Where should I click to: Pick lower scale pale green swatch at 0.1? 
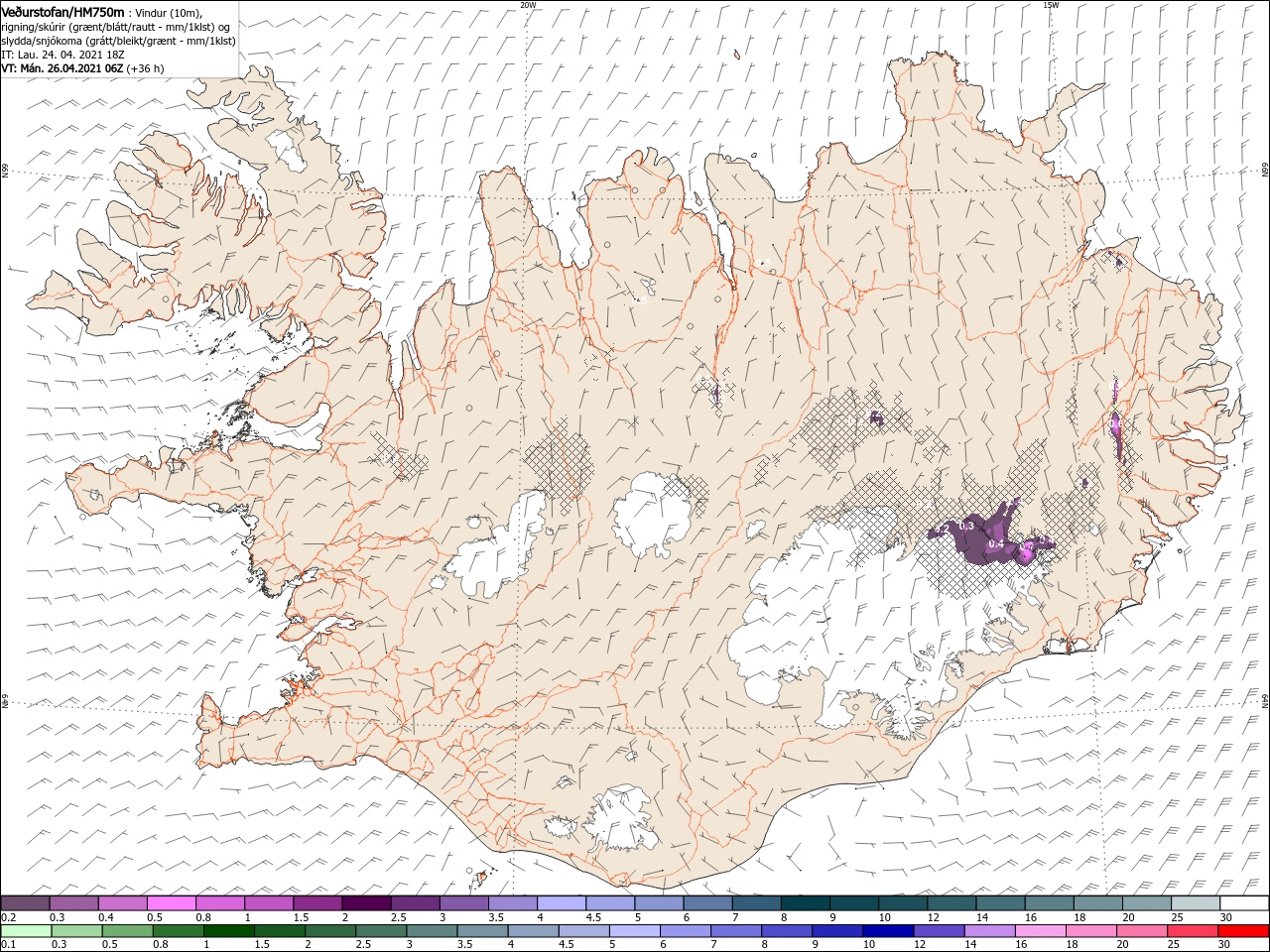[x=26, y=931]
